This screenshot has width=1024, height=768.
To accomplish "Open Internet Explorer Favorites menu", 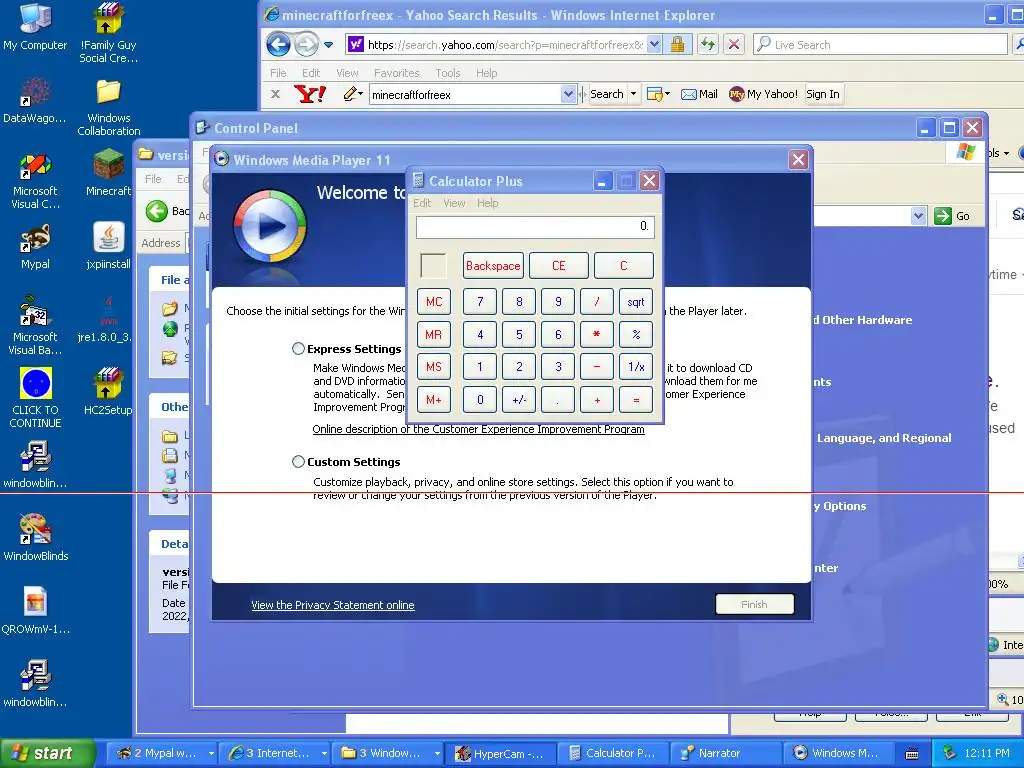I will pyautogui.click(x=396, y=73).
